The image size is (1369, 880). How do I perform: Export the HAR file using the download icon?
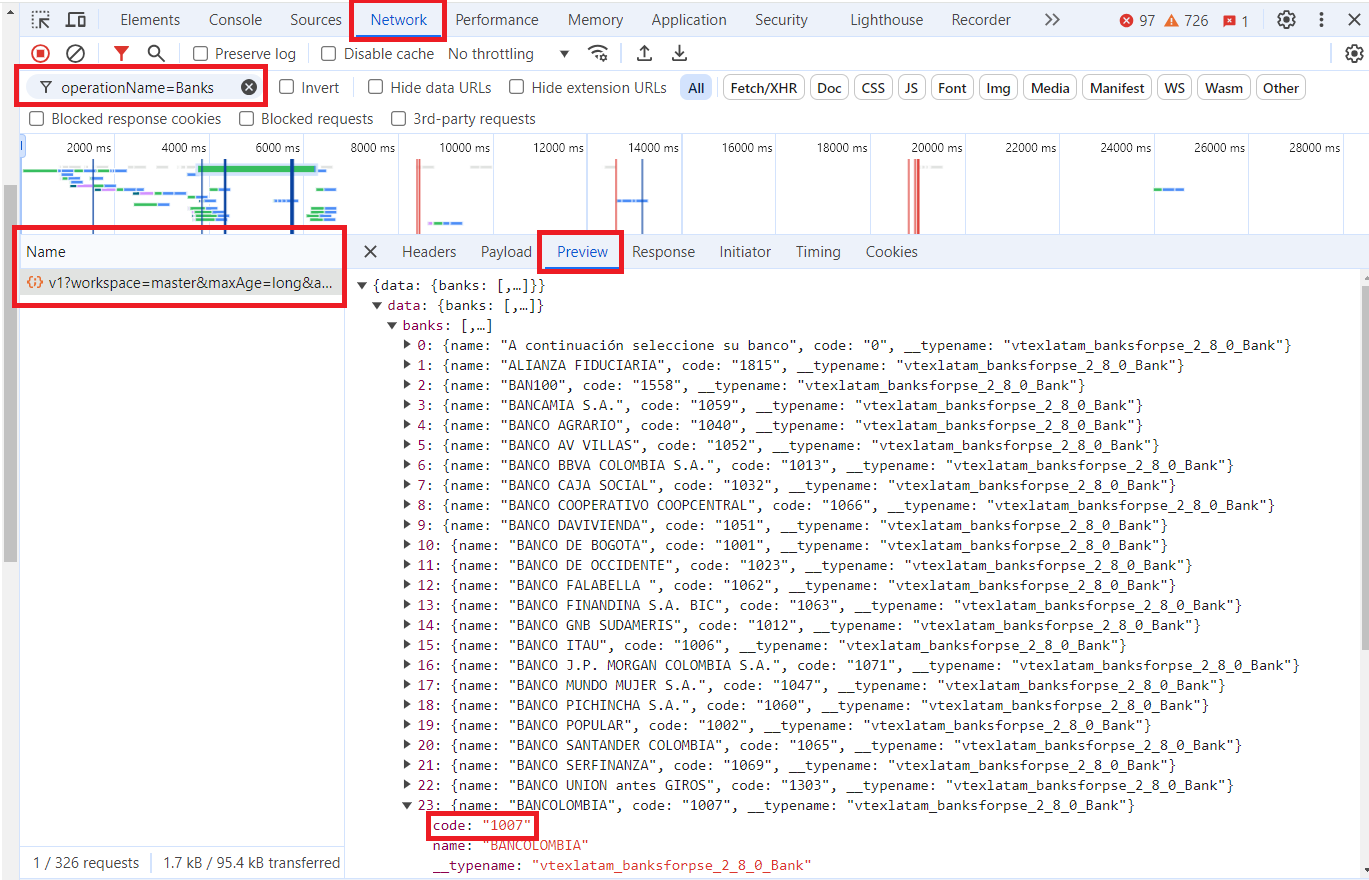point(681,53)
